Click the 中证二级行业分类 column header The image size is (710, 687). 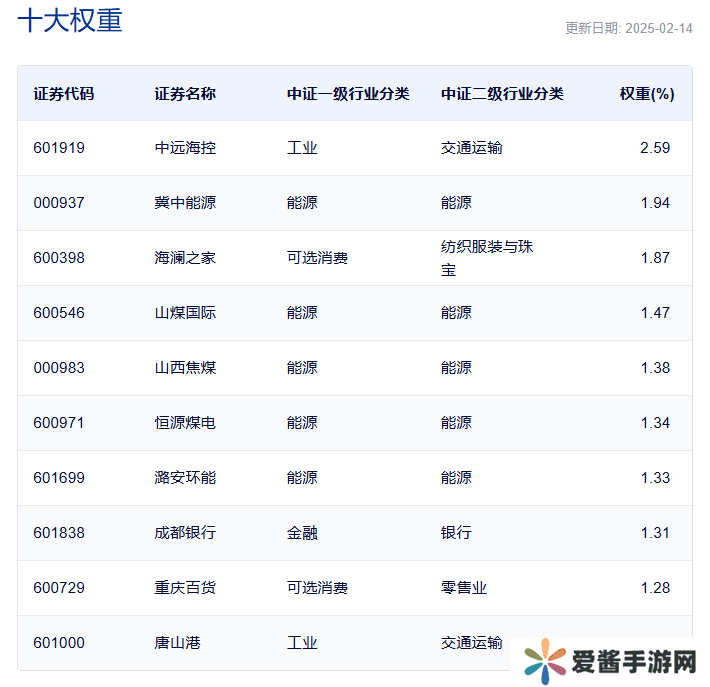pyautogui.click(x=502, y=94)
